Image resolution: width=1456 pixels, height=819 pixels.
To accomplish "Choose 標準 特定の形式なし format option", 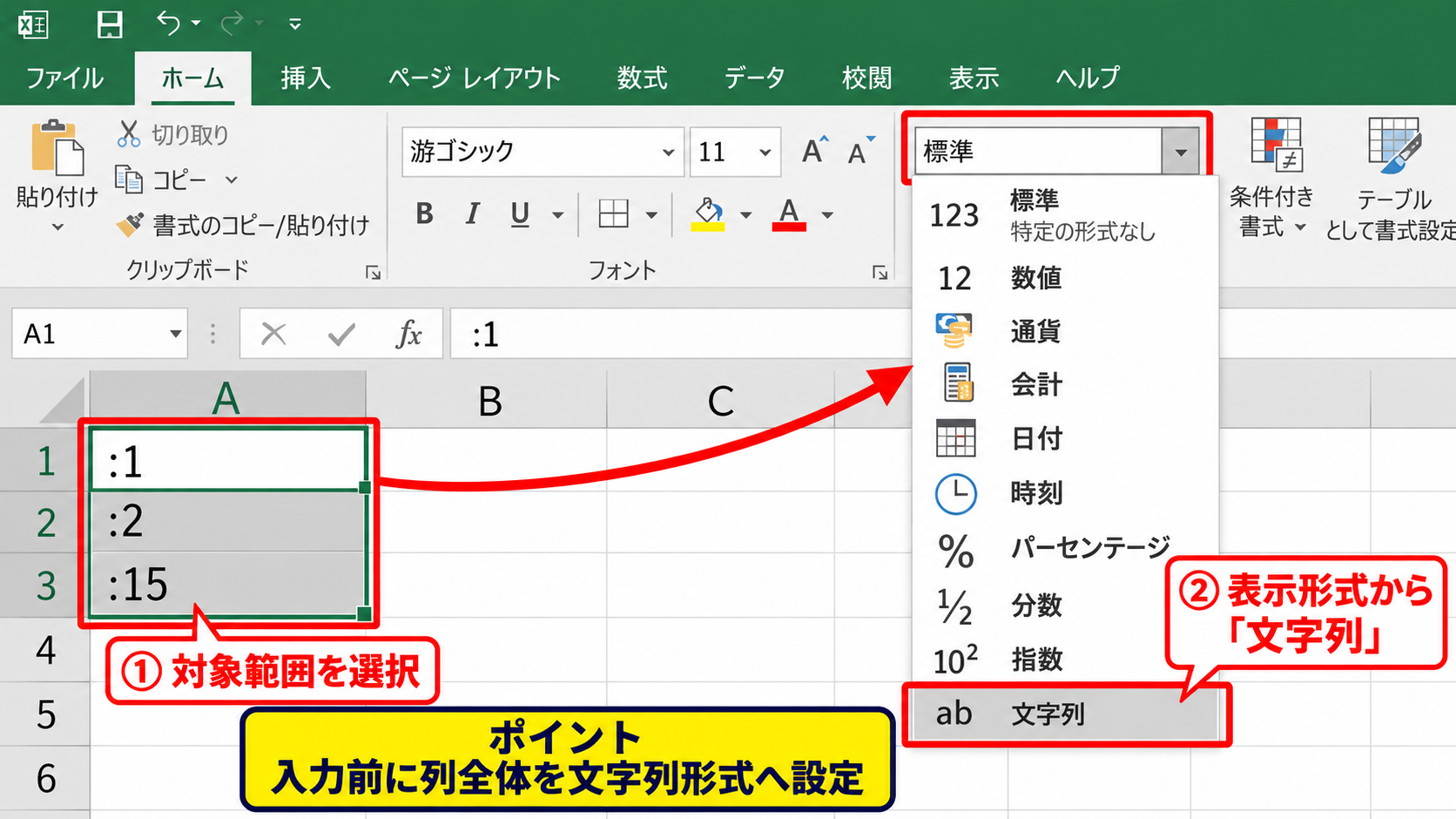I will pyautogui.click(x=1065, y=215).
